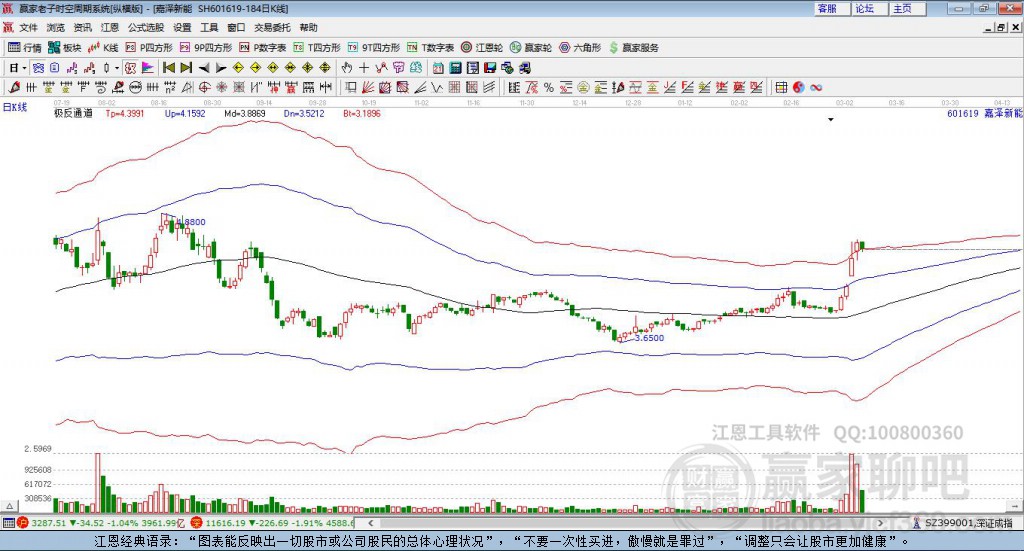Toggle the highlighted 权 adjustment button

coord(131,68)
